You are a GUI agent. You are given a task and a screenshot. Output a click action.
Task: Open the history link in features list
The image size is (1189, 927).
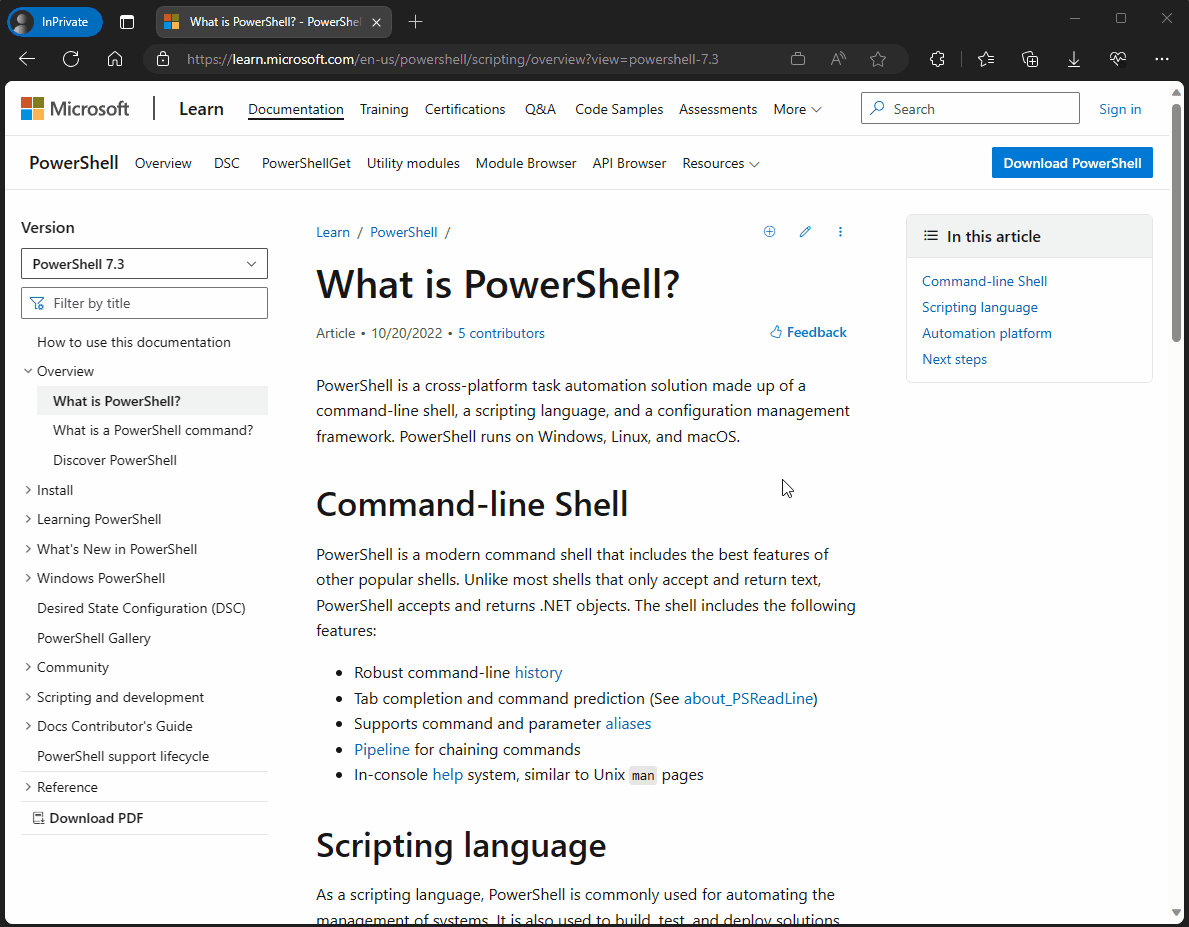point(538,673)
